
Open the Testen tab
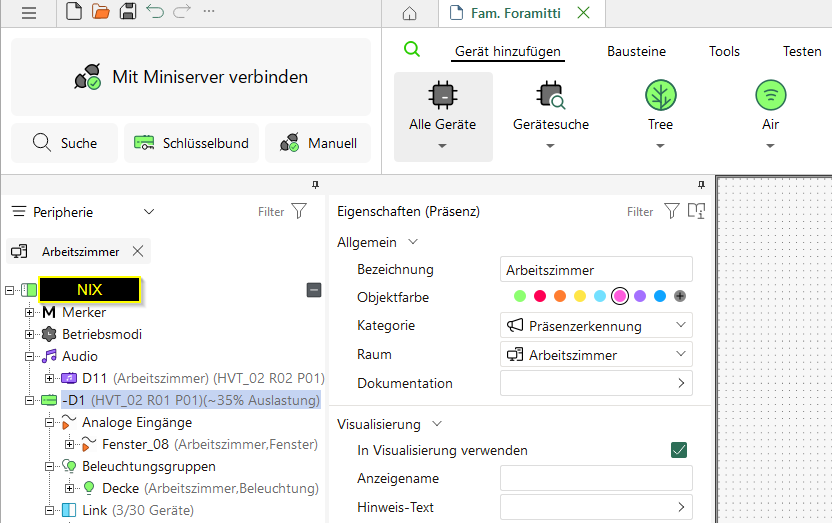click(x=802, y=51)
